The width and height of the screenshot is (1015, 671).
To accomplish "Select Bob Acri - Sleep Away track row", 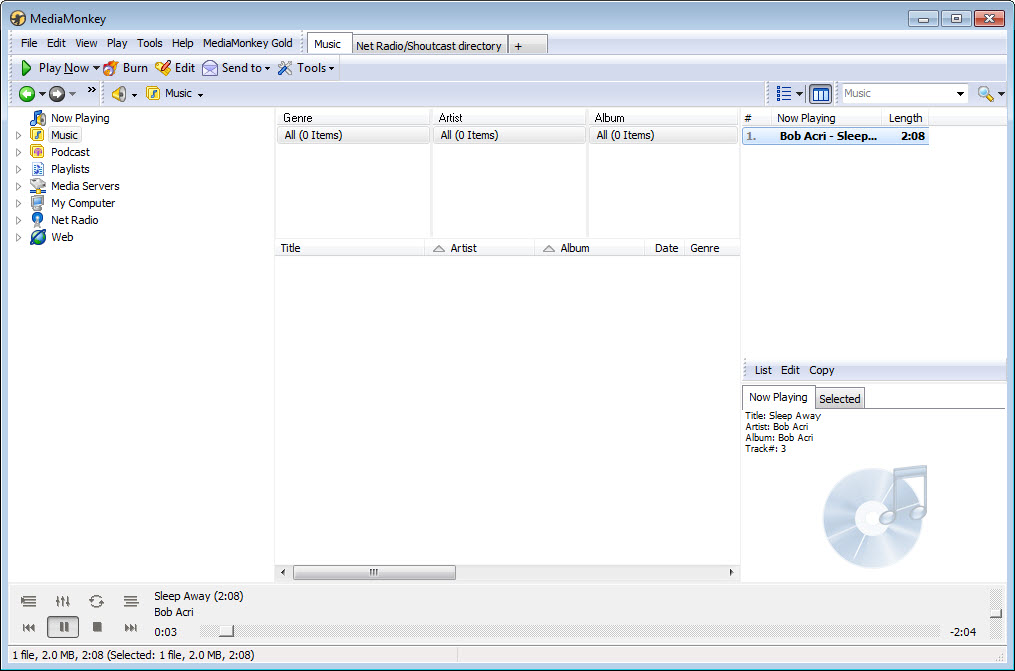I will [835, 136].
